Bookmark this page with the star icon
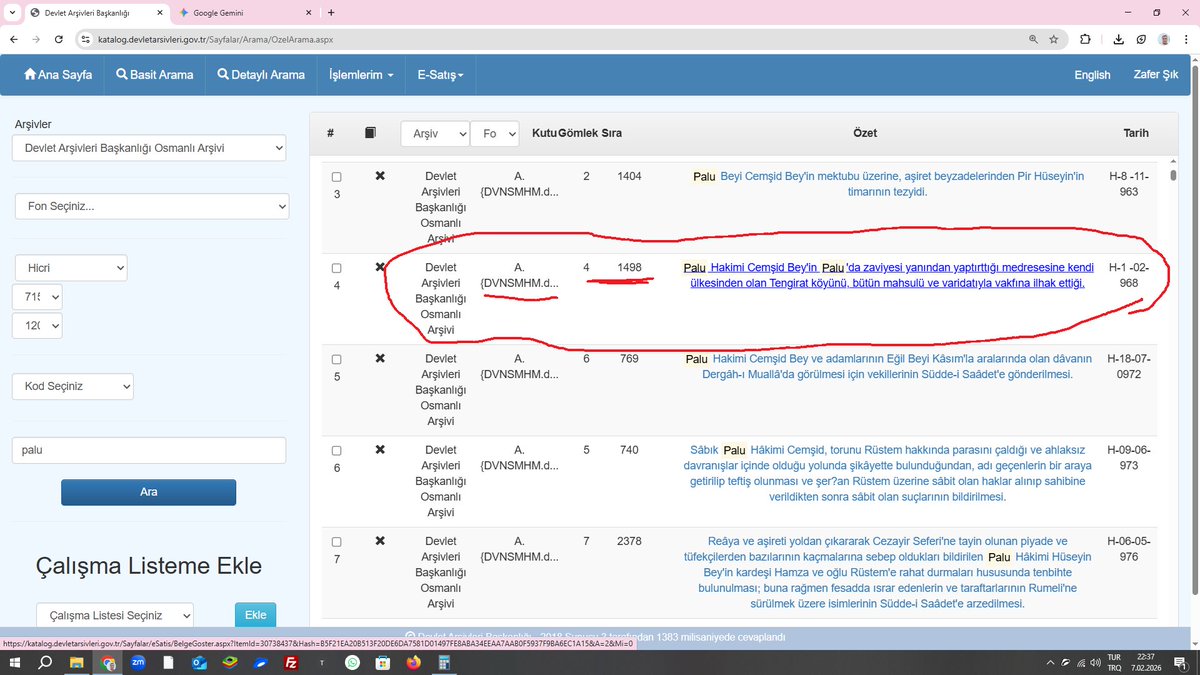The height and width of the screenshot is (675, 1200). (x=1054, y=39)
